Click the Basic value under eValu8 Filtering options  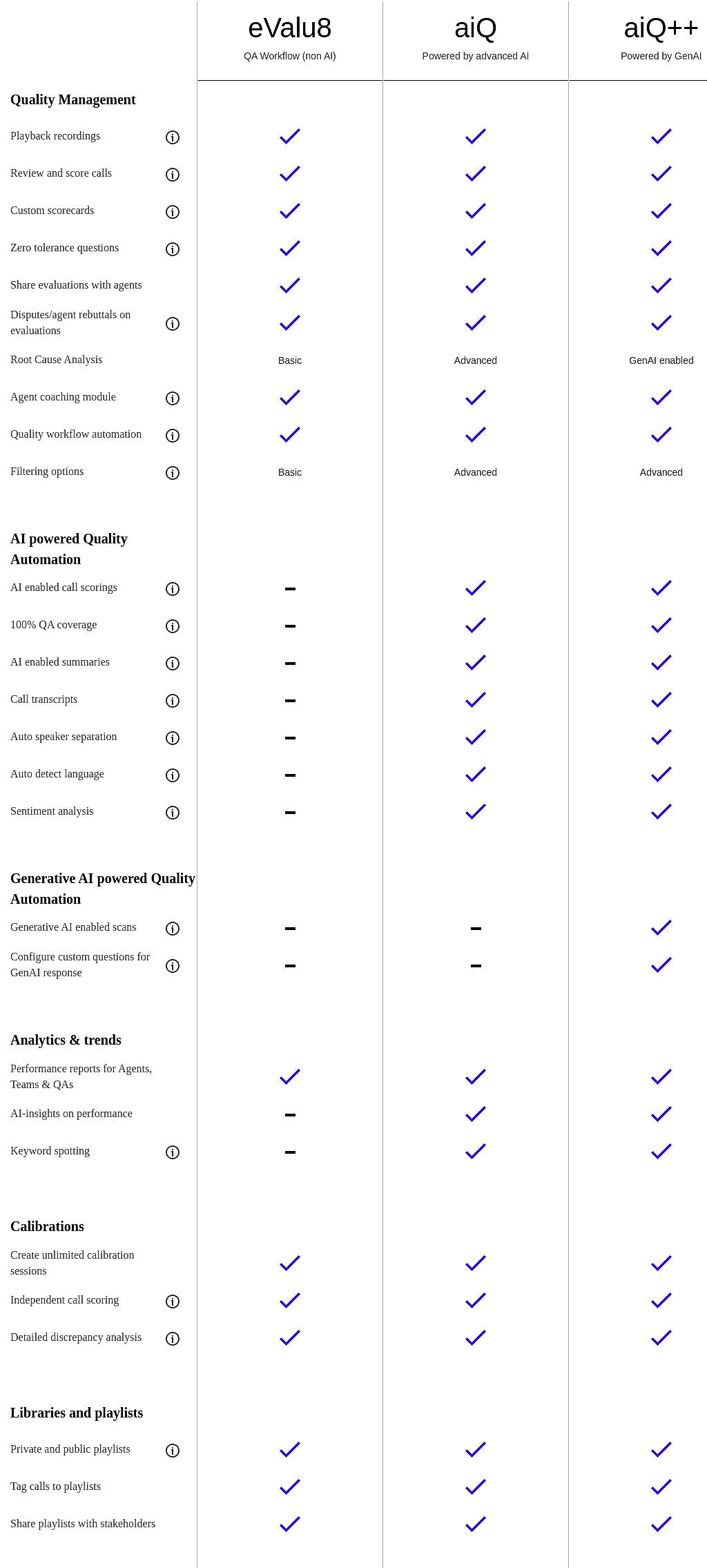point(289,472)
